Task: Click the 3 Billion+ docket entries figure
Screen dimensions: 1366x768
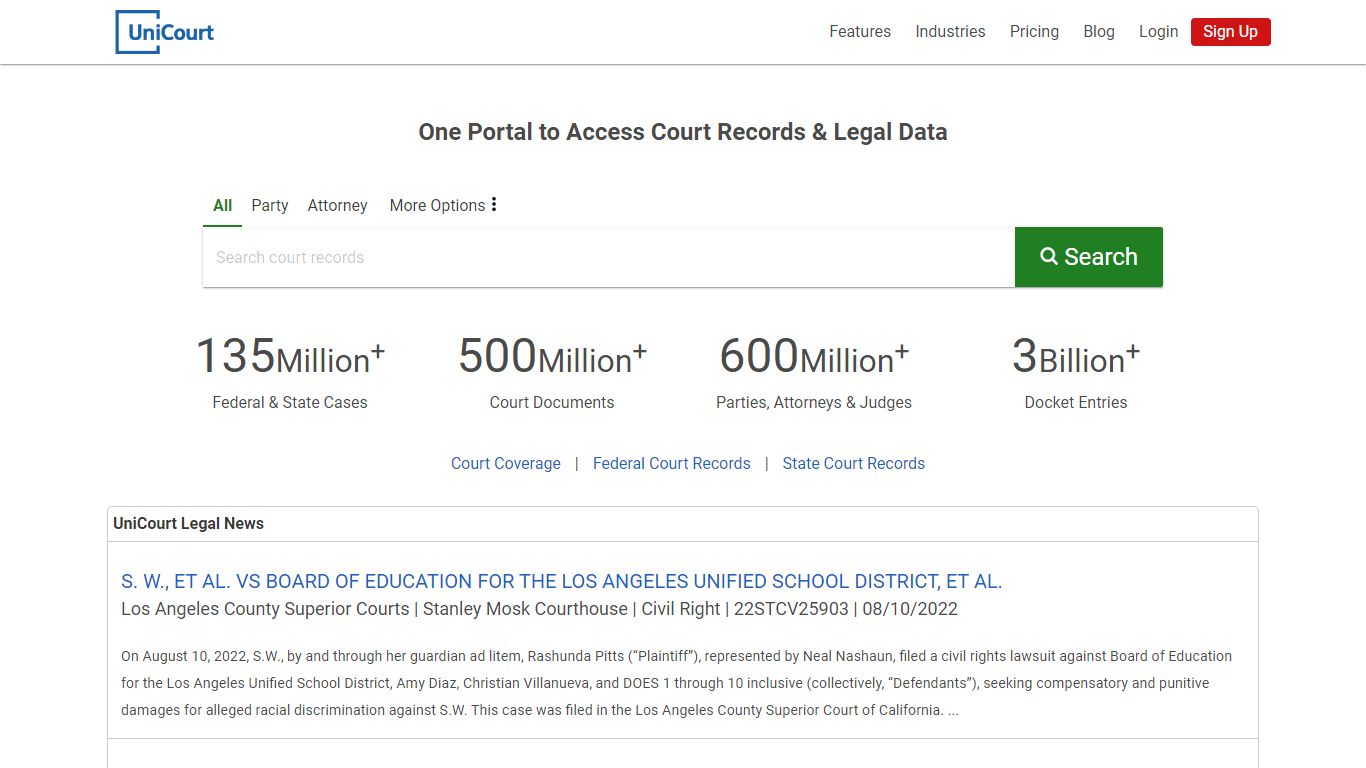Action: (1076, 357)
